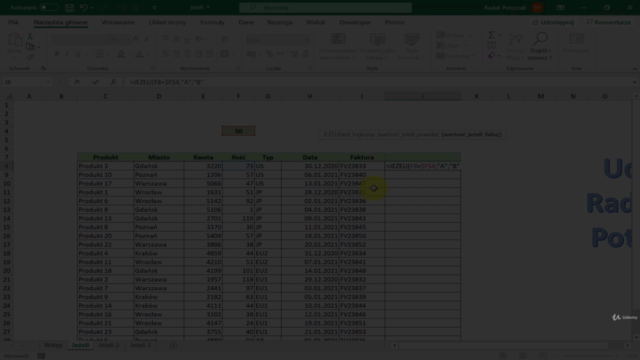Select invoice cell FV23850
The height and width of the screenshot is (360, 640).
point(361,236)
